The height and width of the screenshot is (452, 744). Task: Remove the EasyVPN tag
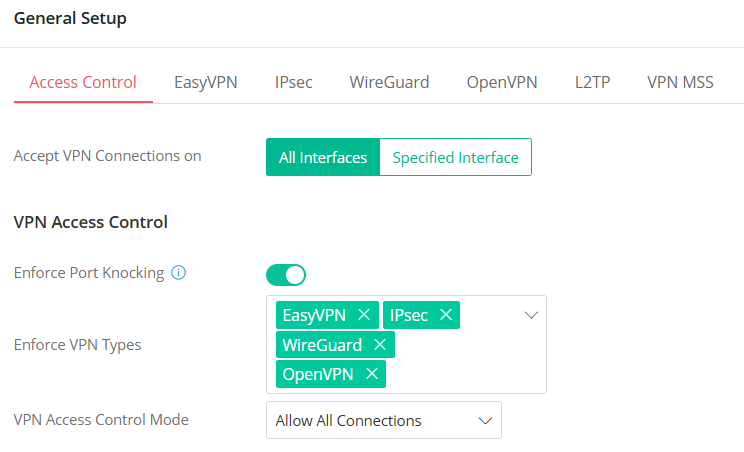364,315
